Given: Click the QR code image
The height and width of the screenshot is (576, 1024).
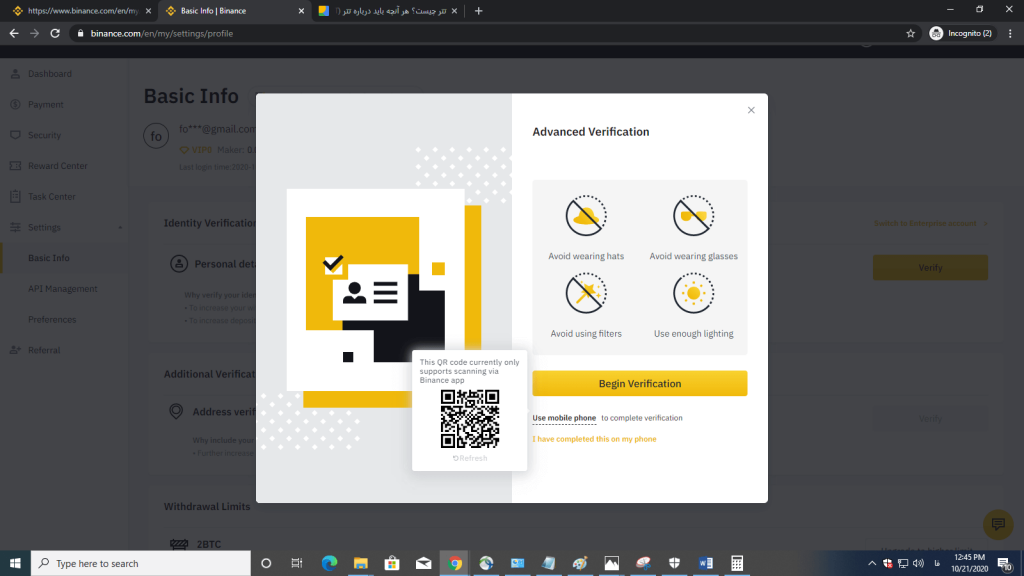Looking at the screenshot, I should click(x=470, y=419).
